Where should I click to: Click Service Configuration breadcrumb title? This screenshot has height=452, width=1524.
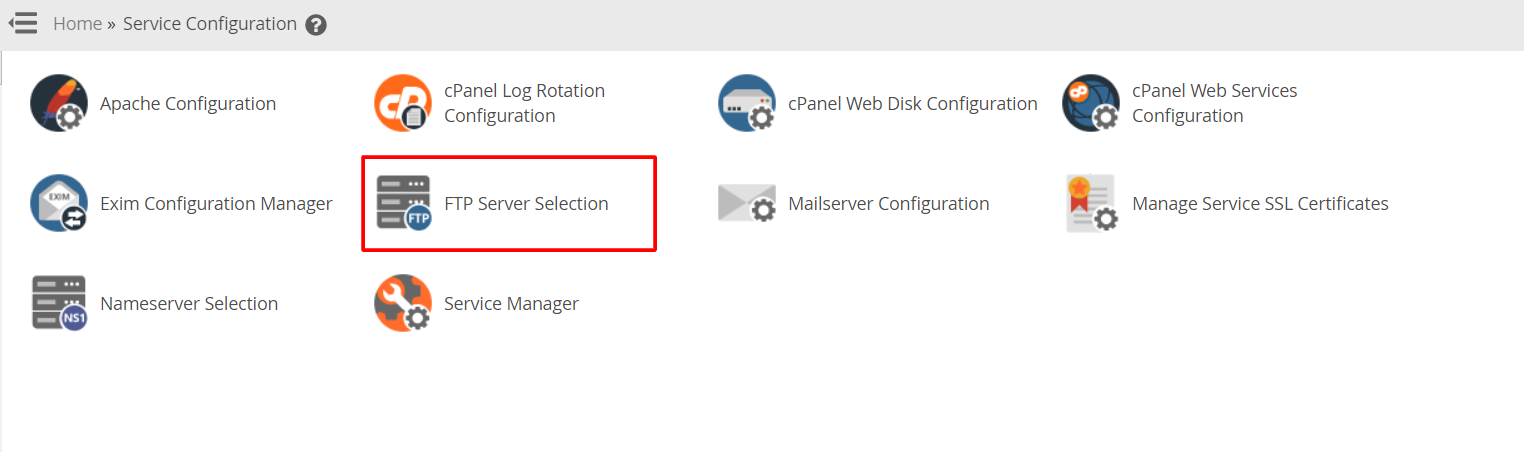209,24
